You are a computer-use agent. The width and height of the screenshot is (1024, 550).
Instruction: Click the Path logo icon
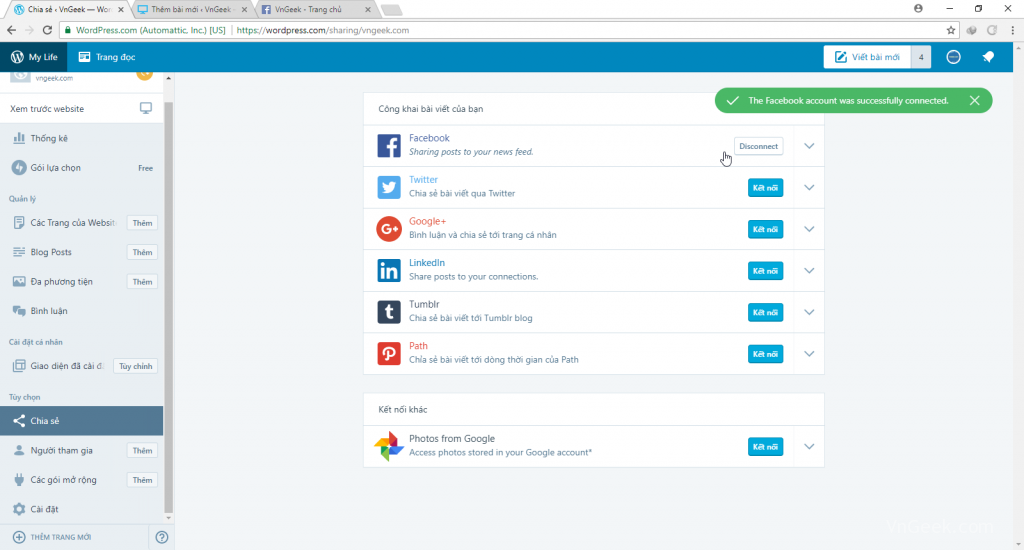[x=389, y=353]
